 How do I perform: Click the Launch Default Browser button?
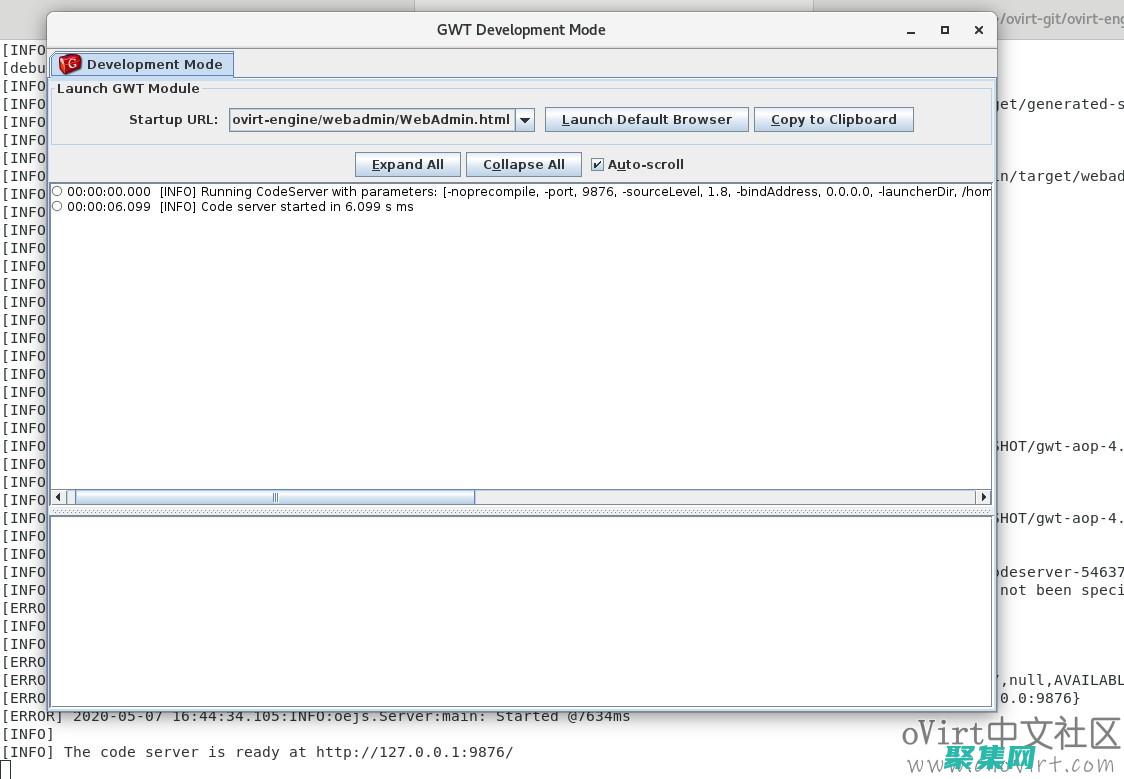(x=646, y=120)
